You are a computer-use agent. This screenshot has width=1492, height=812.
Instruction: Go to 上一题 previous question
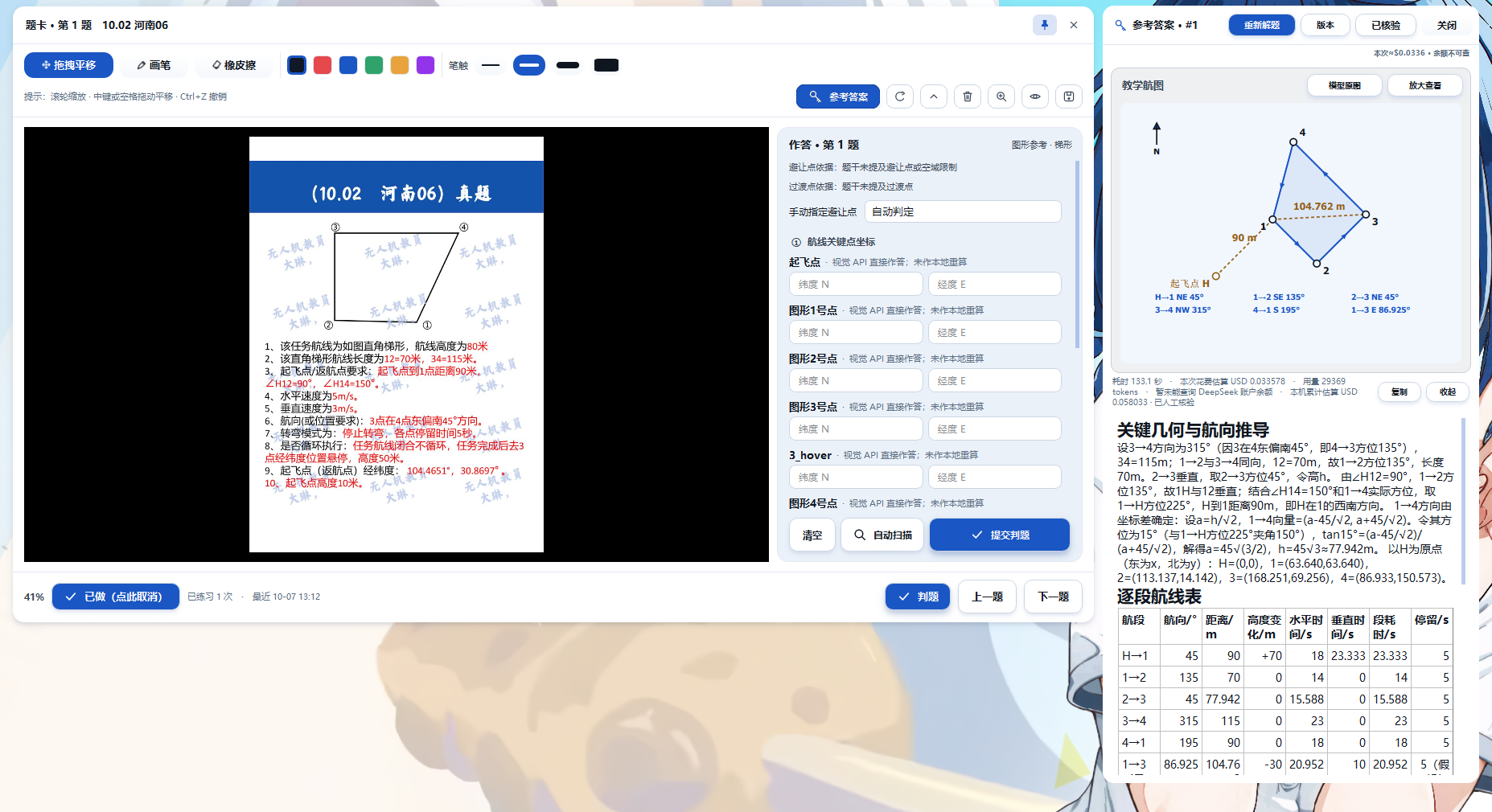coord(988,597)
